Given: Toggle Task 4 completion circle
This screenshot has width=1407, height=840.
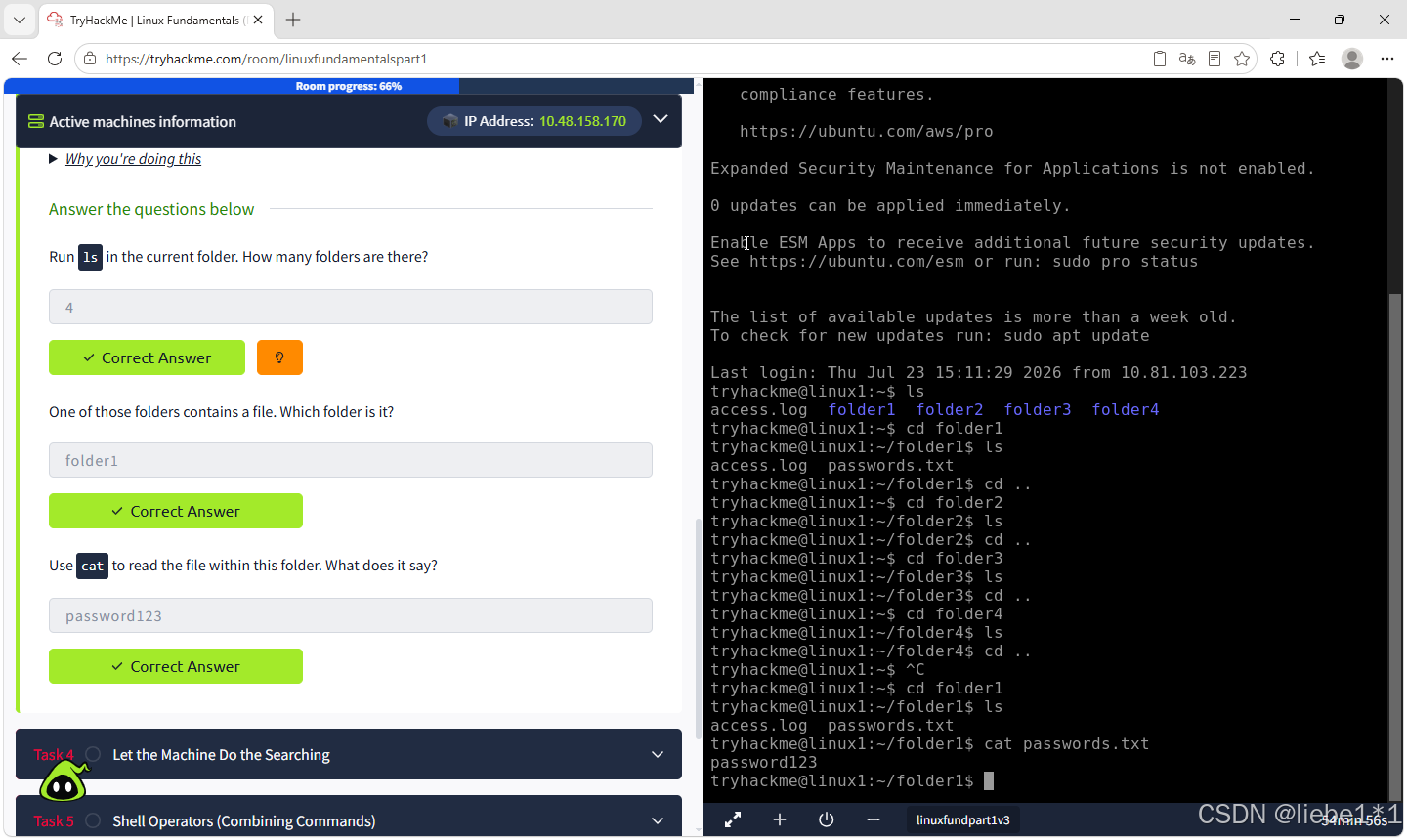Looking at the screenshot, I should tap(93, 754).
